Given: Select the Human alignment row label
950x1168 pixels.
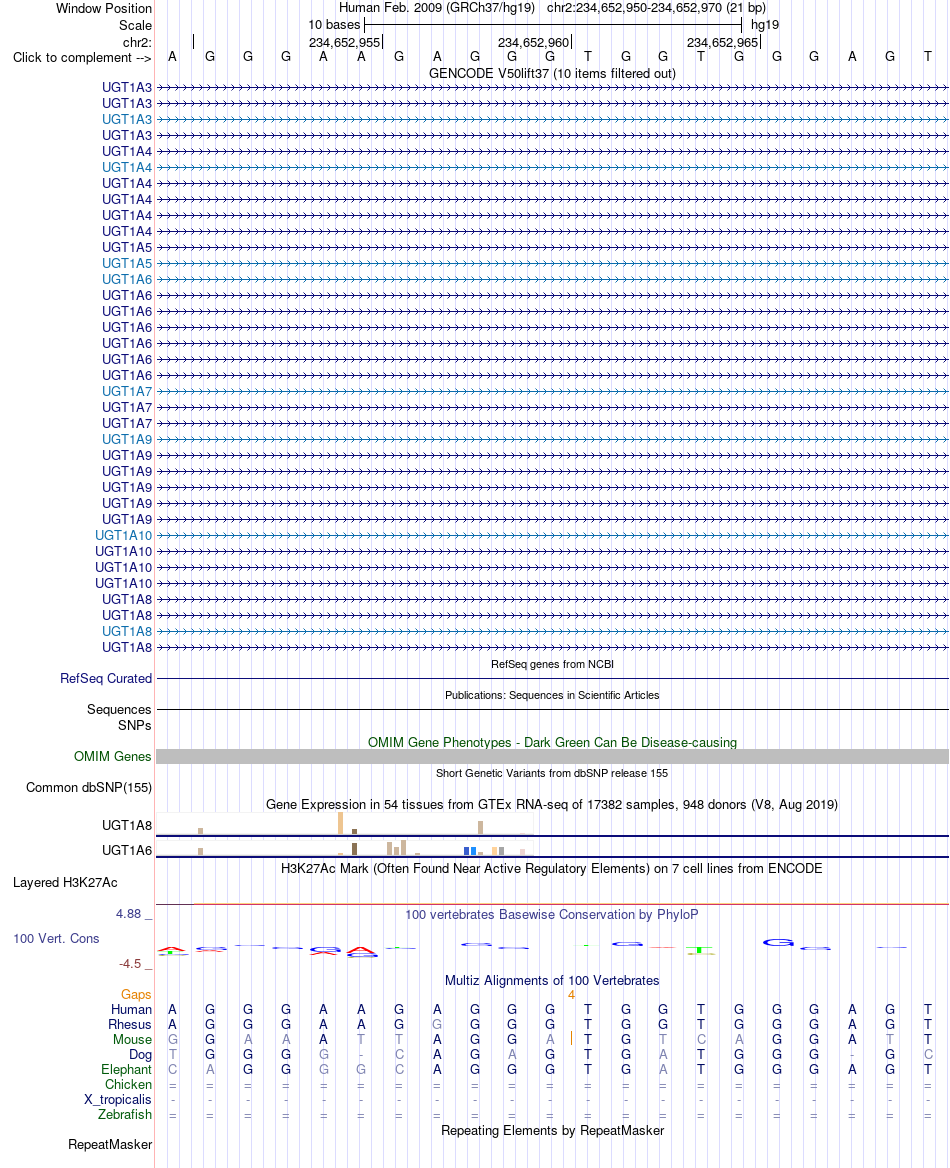Looking at the screenshot, I should (131, 1009).
